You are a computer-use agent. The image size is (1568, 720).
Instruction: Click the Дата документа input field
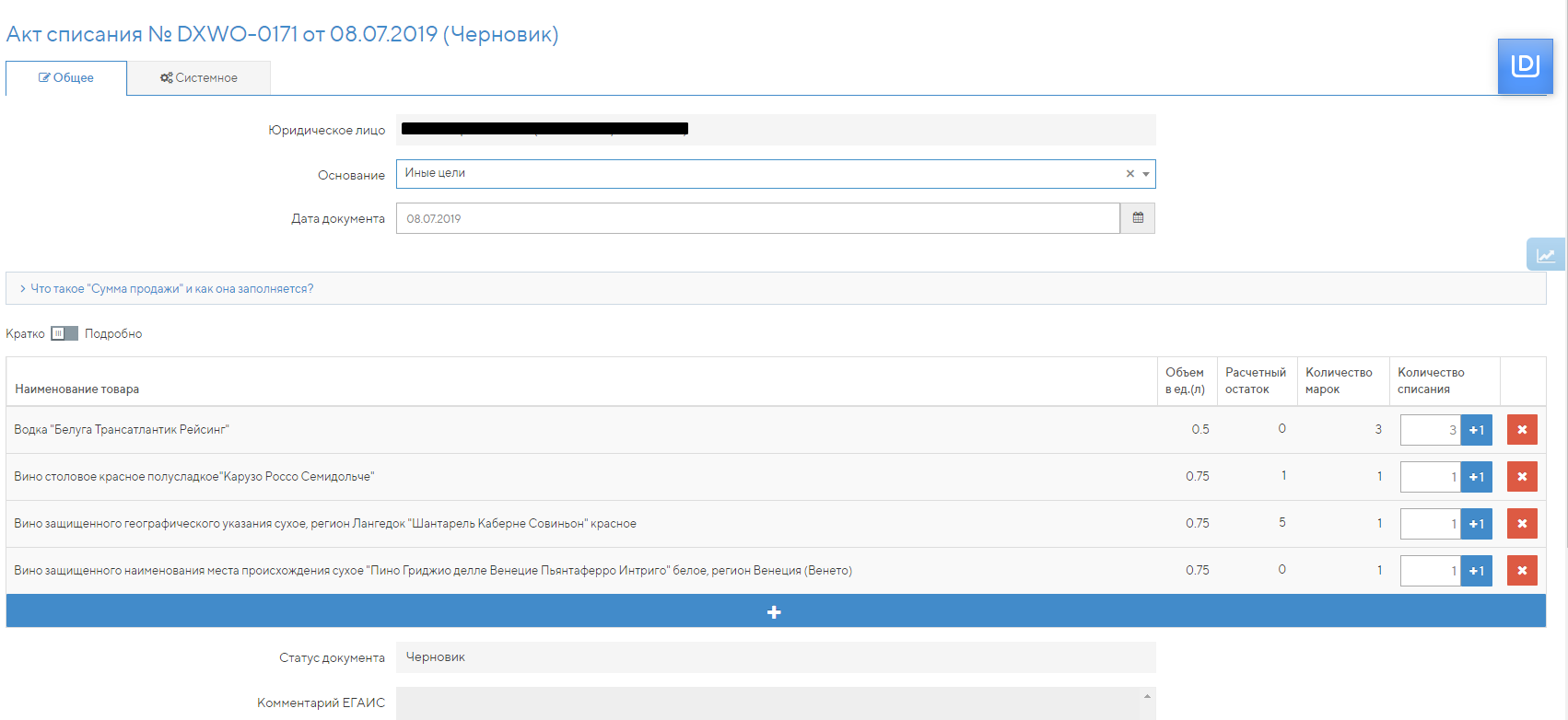point(757,218)
